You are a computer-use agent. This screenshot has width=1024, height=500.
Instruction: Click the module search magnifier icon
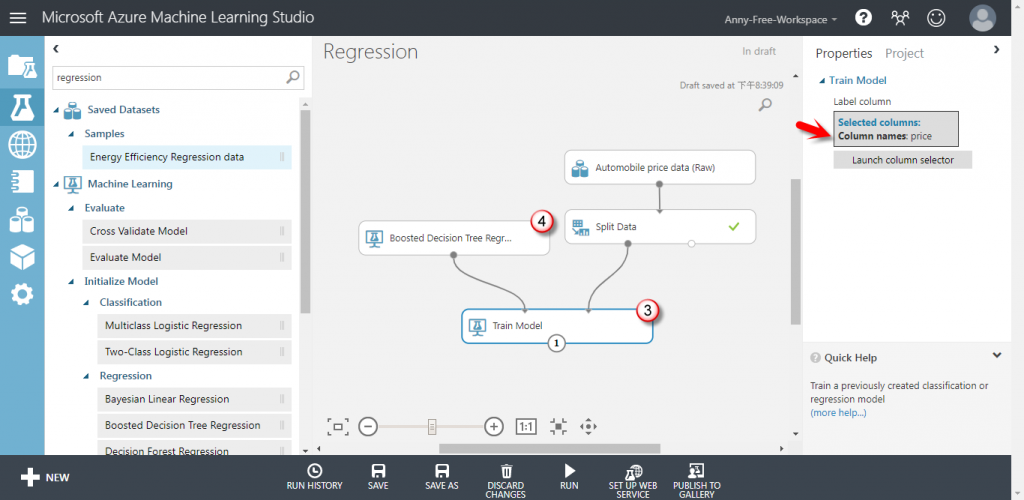pyautogui.click(x=293, y=77)
